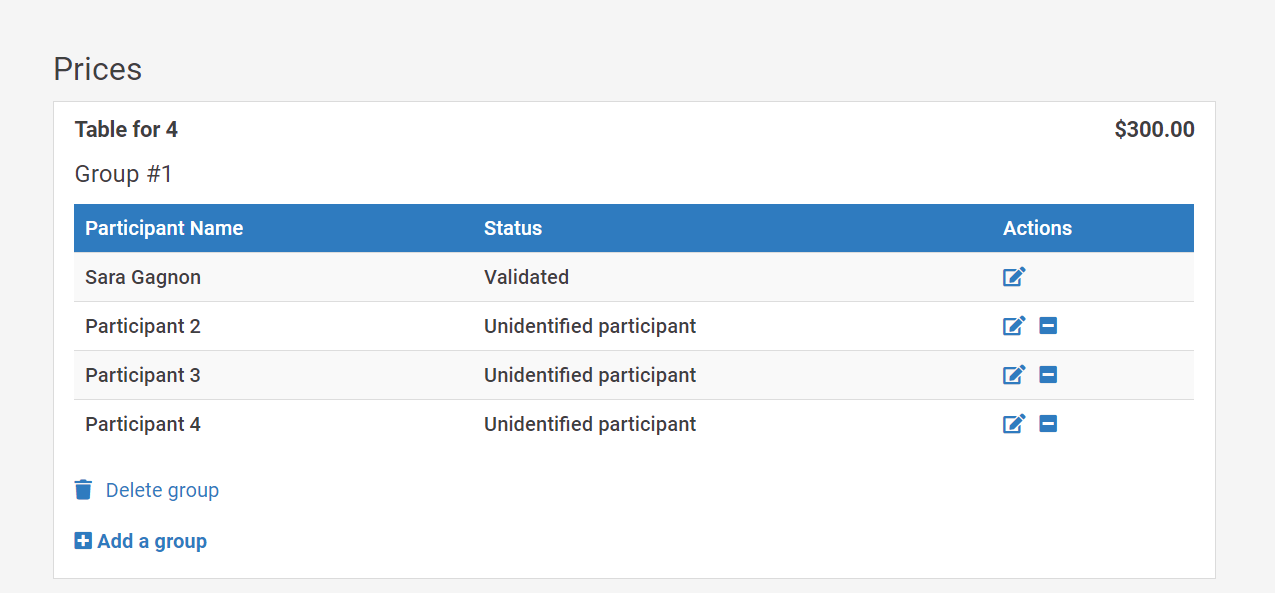Open the edit icon for Participant 3
The height and width of the screenshot is (593, 1275).
click(x=1014, y=375)
